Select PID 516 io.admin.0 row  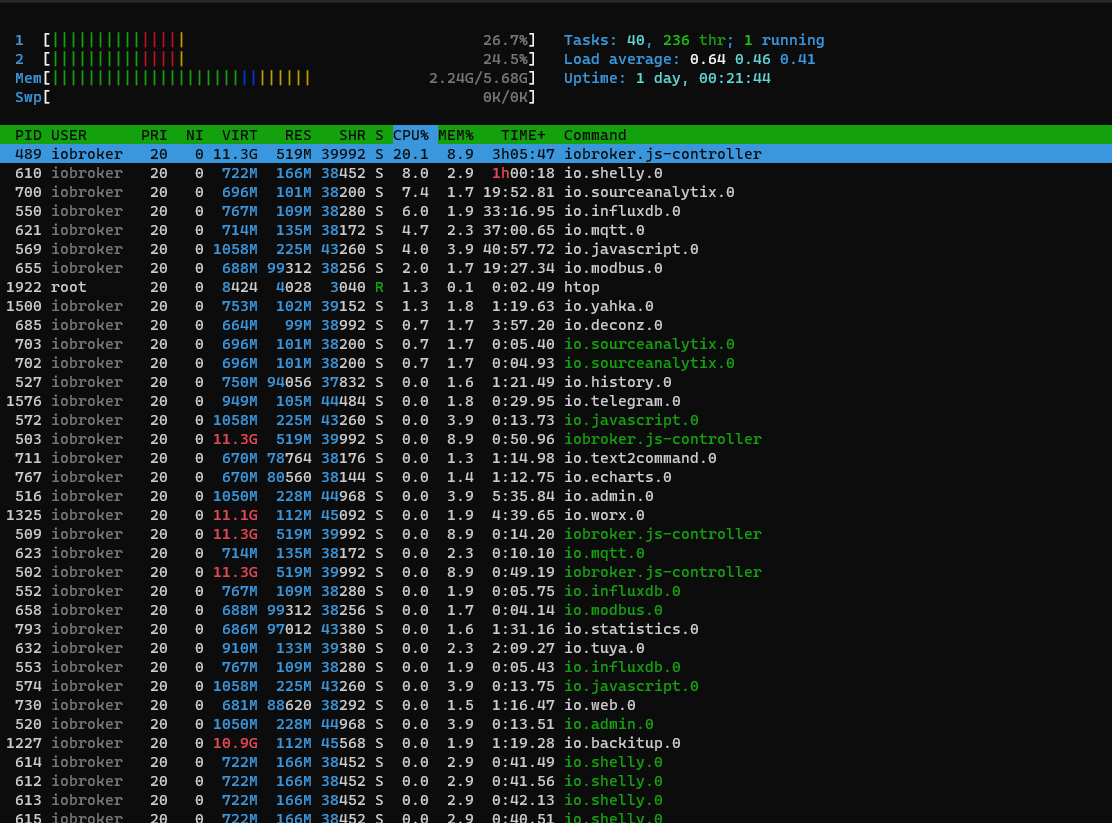coord(556,496)
